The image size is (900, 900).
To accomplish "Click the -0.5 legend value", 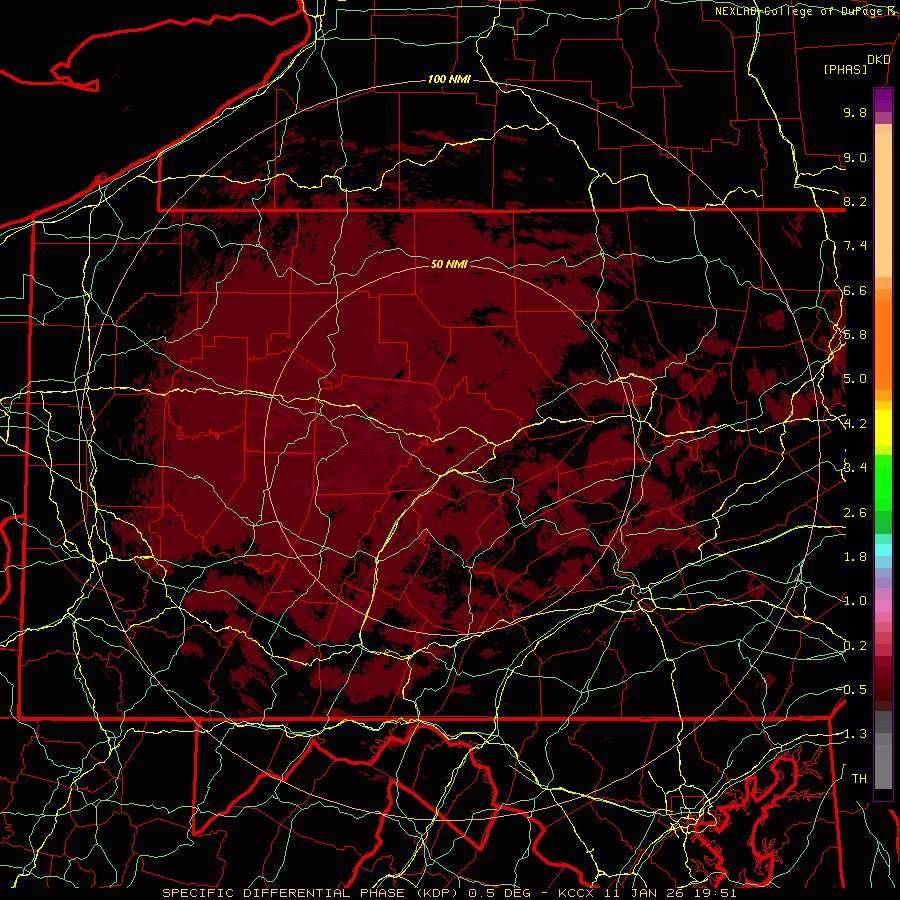I will coord(852,689).
